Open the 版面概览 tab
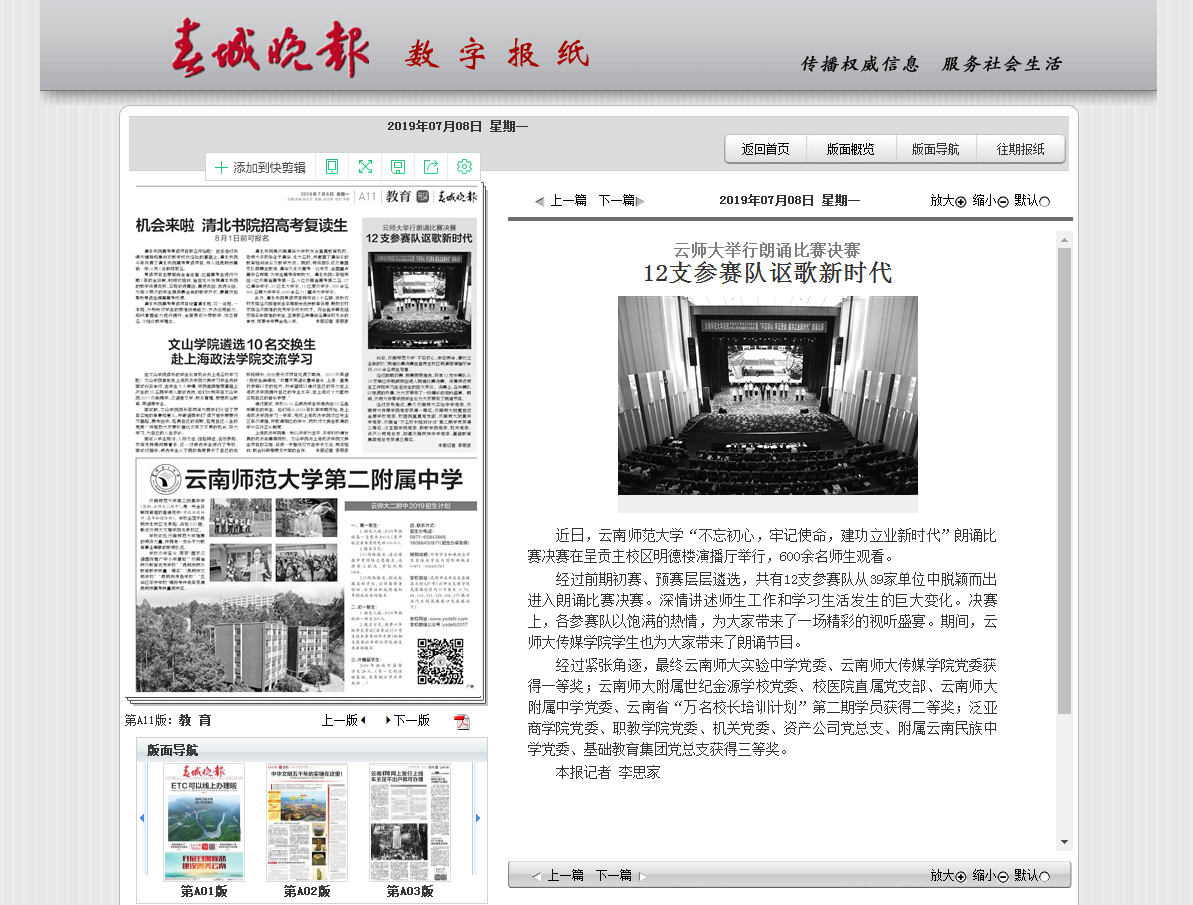Image resolution: width=1193 pixels, height=905 pixels. pos(850,149)
